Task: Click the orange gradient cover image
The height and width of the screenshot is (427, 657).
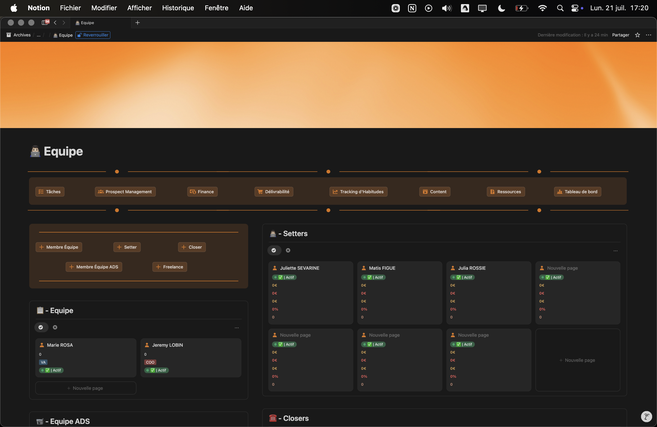Action: coord(328,85)
